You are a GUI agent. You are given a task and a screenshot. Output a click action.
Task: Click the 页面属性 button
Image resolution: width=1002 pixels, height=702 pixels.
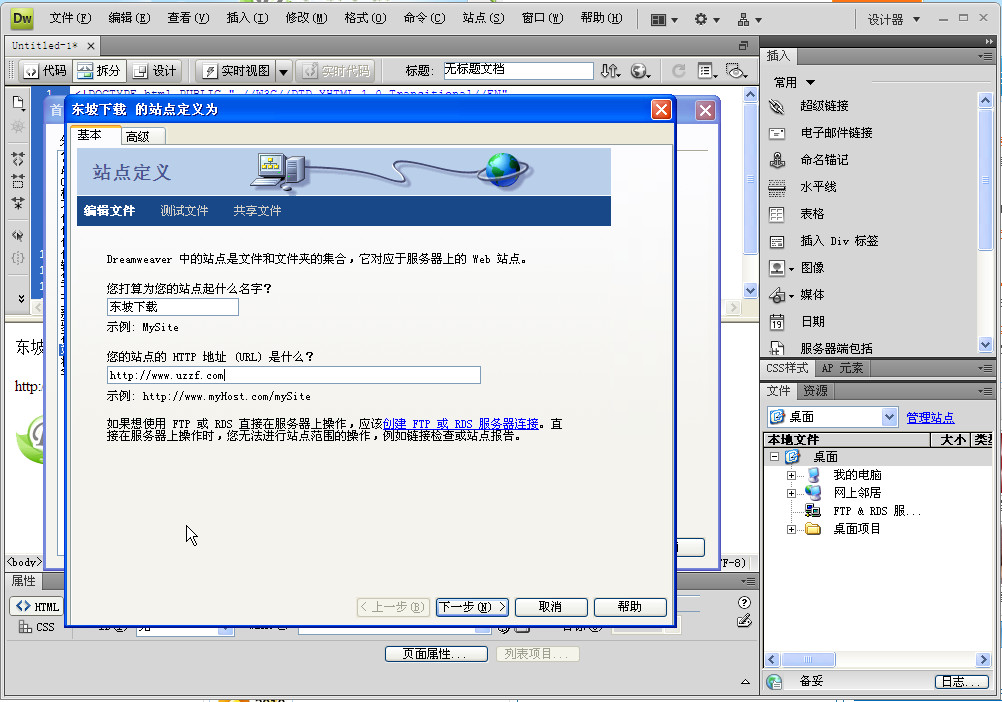click(x=436, y=654)
